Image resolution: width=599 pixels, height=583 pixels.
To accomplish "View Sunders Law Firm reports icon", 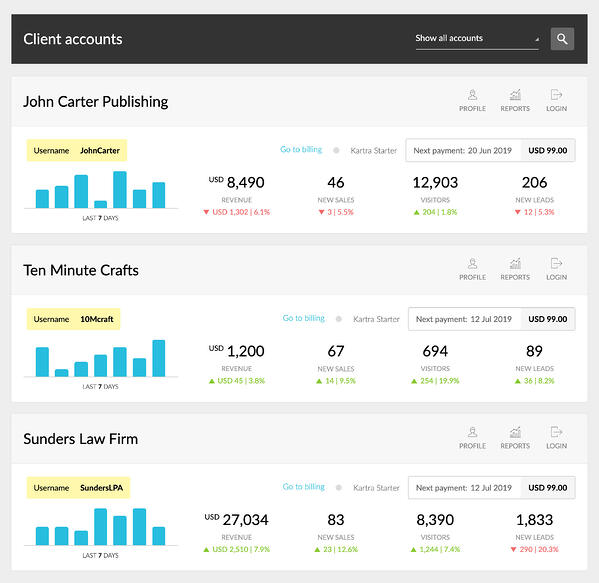I will coord(515,438).
